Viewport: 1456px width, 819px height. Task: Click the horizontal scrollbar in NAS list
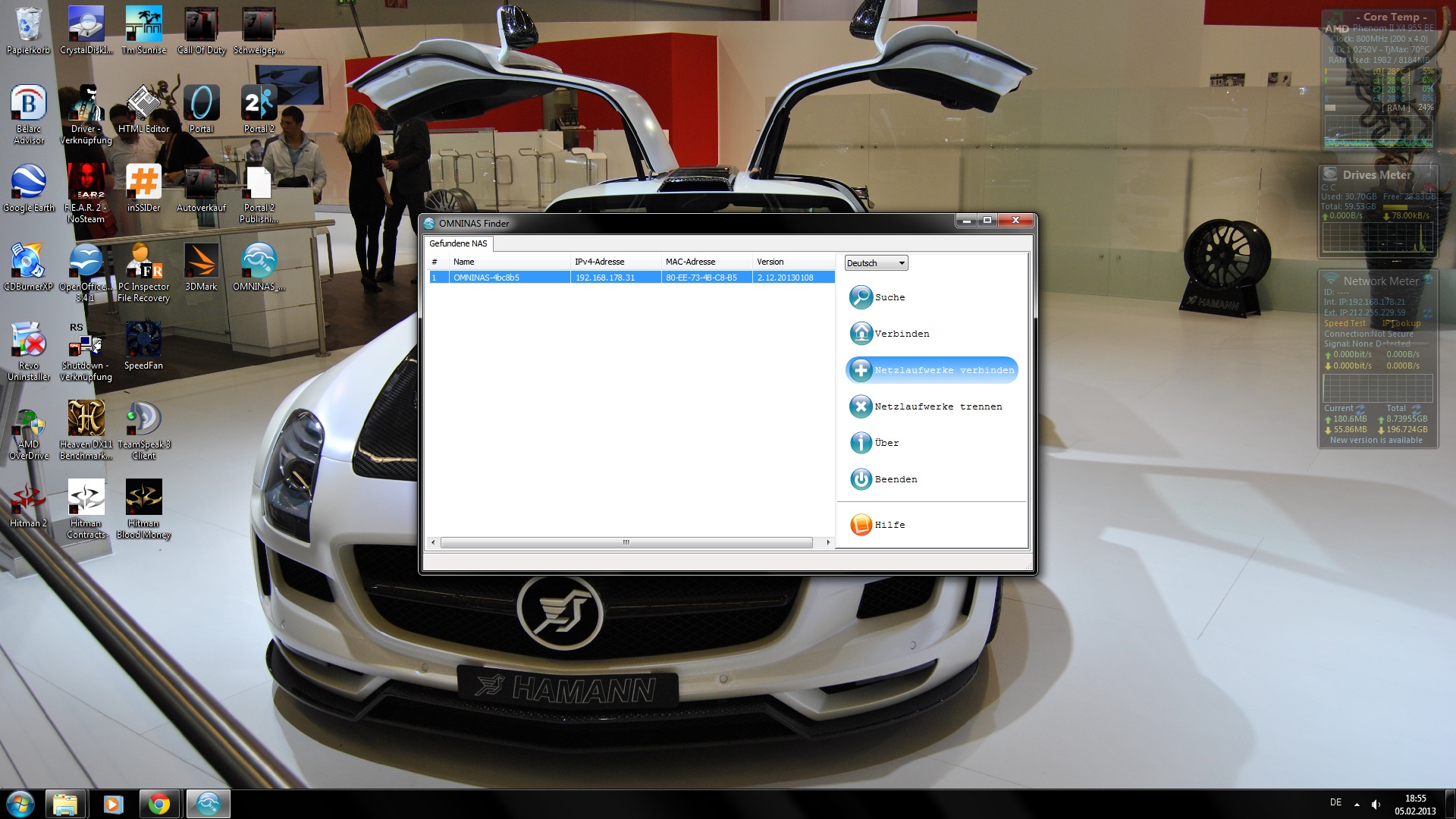pos(626,542)
